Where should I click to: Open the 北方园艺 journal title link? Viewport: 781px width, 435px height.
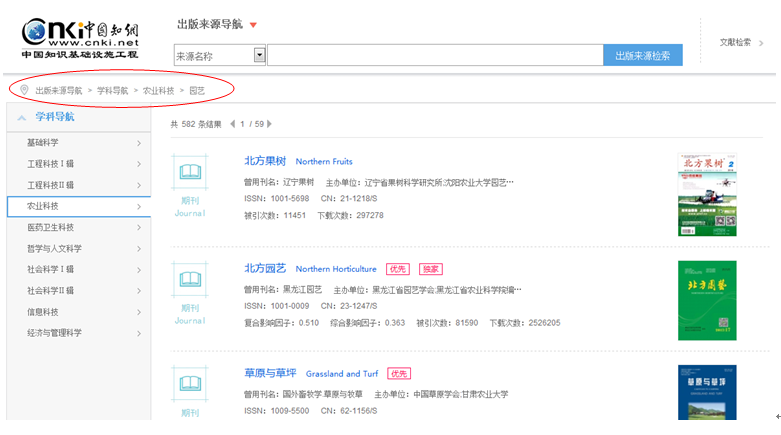tap(265, 268)
